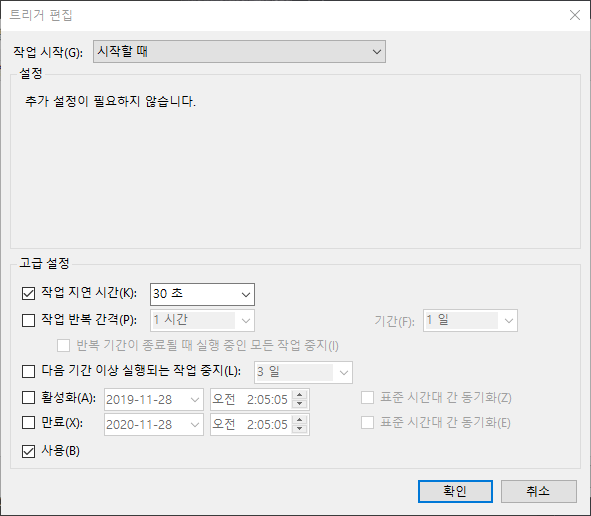Confirm with the 확인 button

[x=455, y=491]
